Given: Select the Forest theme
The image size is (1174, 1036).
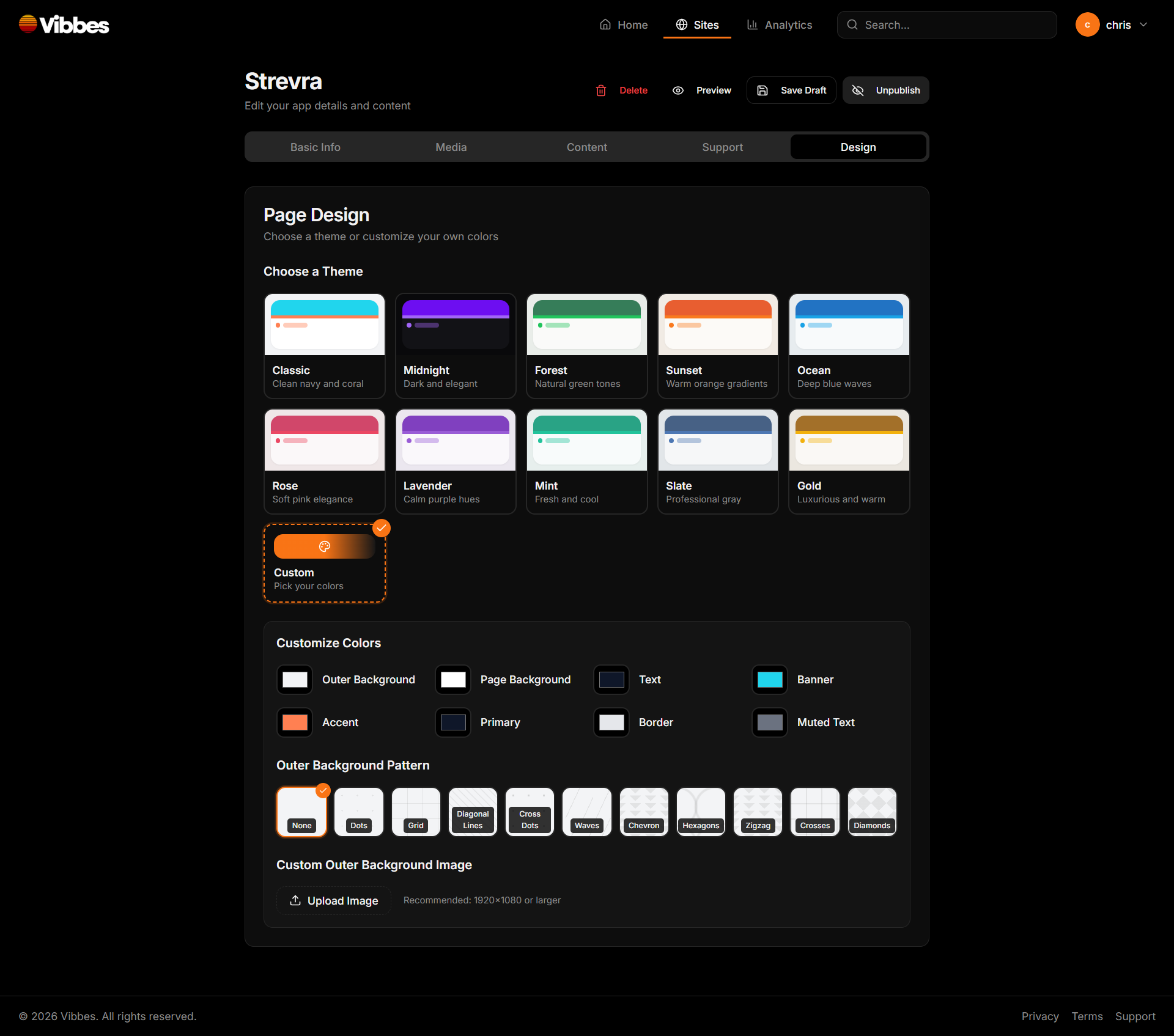Looking at the screenshot, I should coord(586,345).
